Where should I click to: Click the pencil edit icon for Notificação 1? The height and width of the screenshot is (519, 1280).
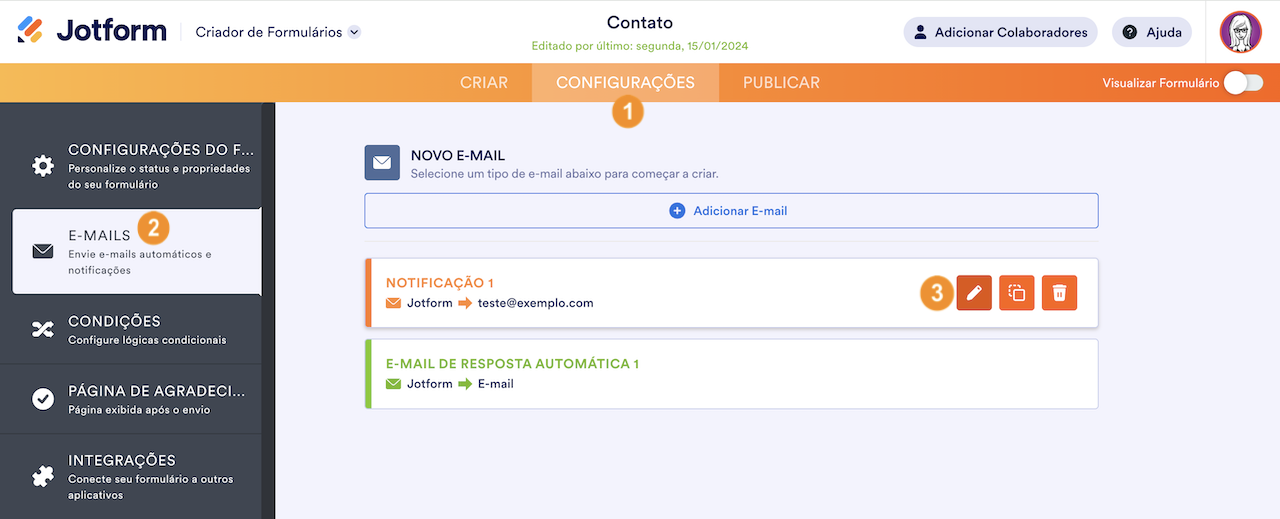pyautogui.click(x=974, y=293)
